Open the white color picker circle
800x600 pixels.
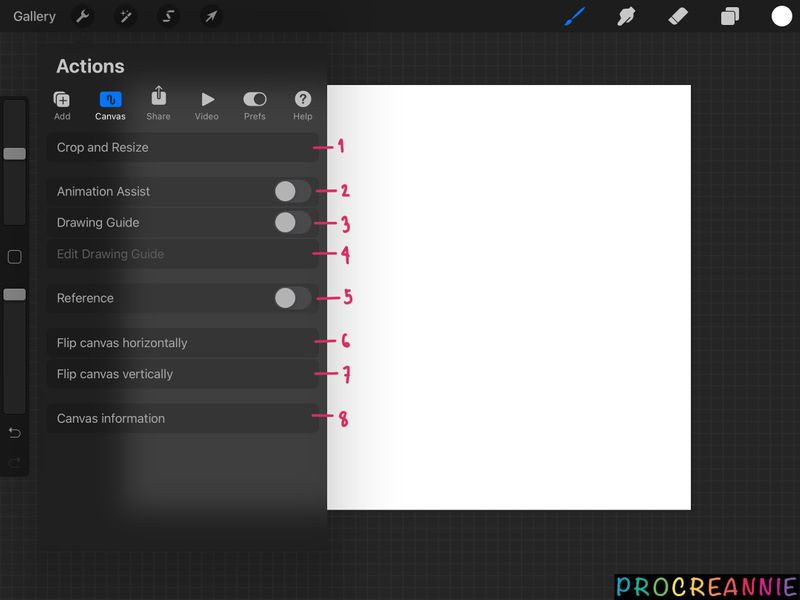781,16
